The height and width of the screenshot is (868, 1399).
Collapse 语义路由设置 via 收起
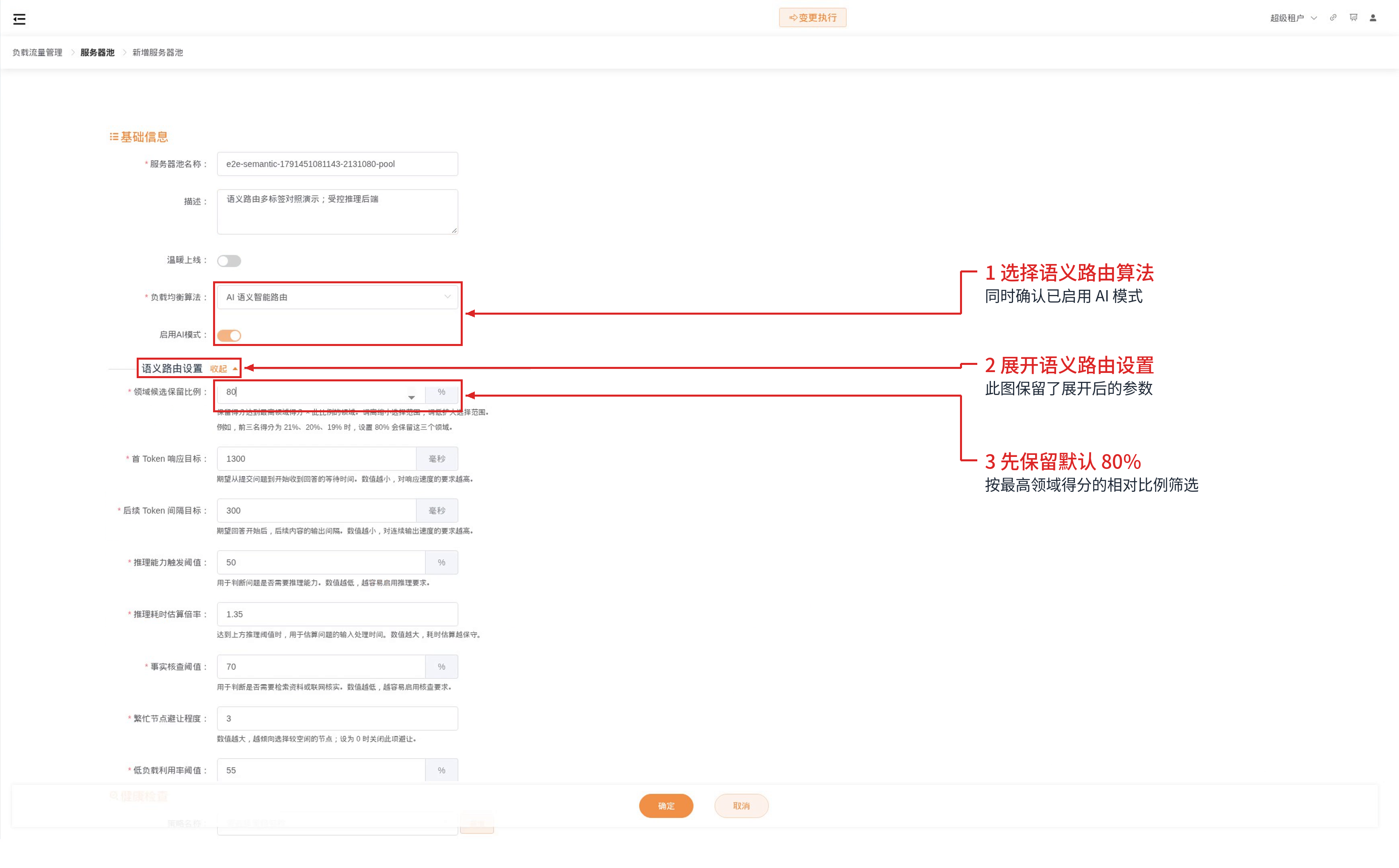224,368
